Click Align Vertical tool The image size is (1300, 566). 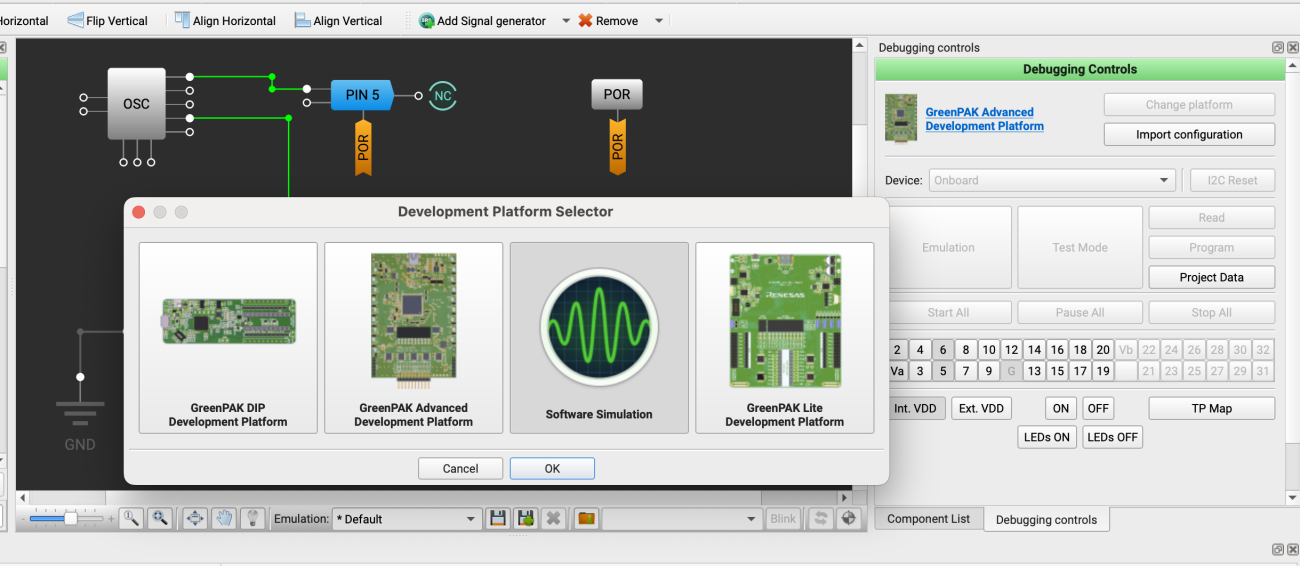point(338,20)
